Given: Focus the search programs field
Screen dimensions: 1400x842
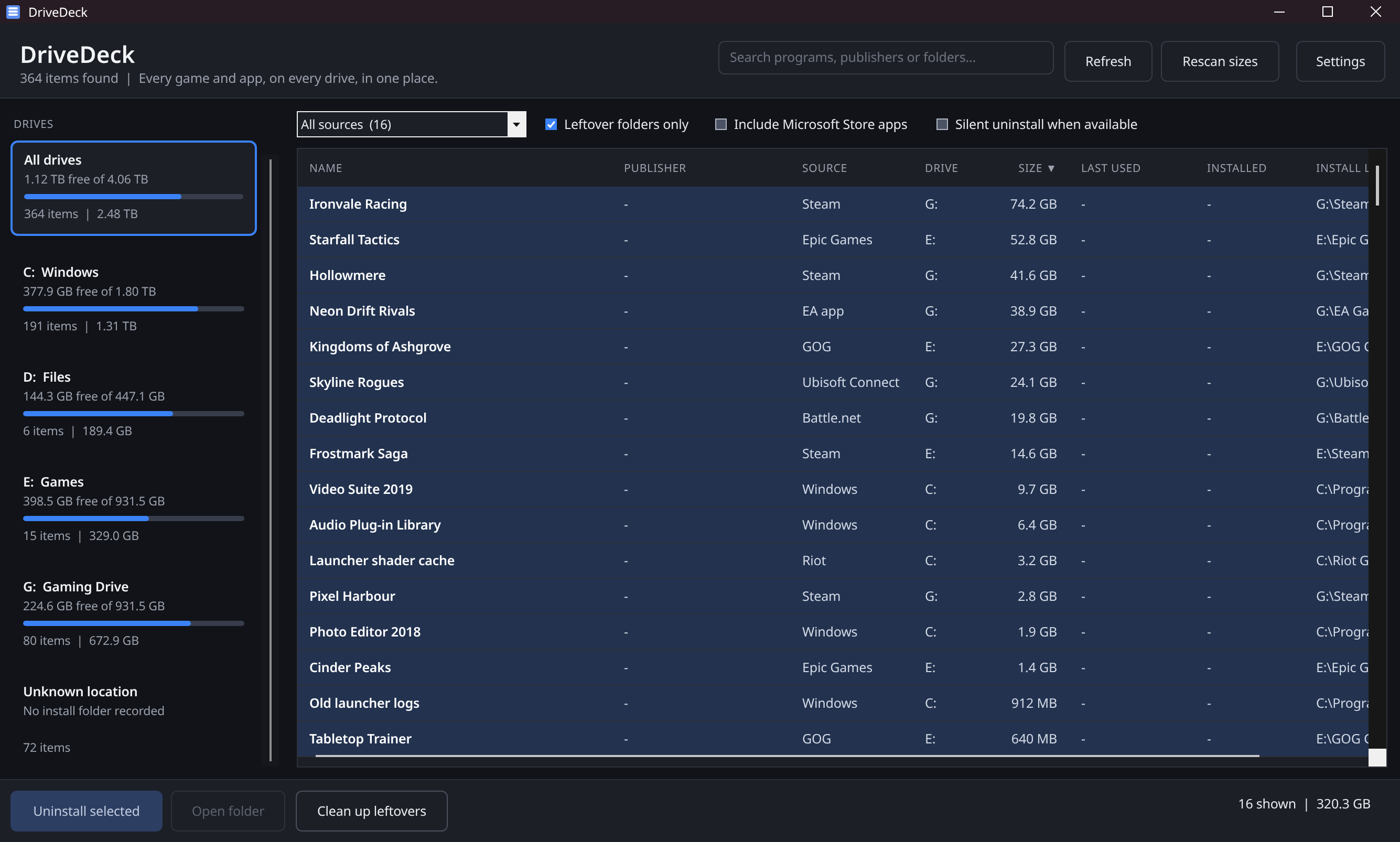Looking at the screenshot, I should (x=886, y=57).
